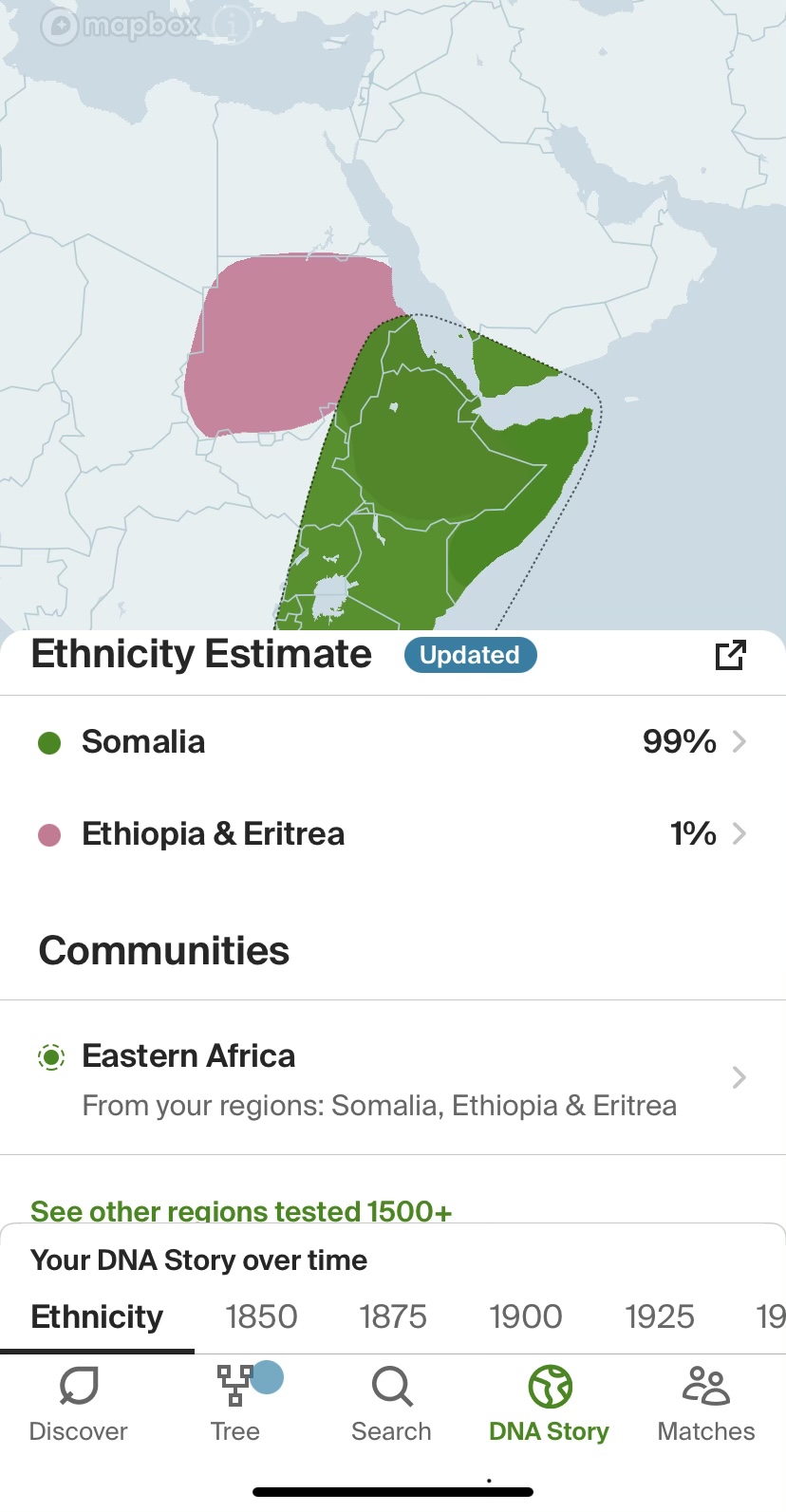The image size is (786, 1512).
Task: Select the DNA Story globe icon
Action: click(x=551, y=1387)
